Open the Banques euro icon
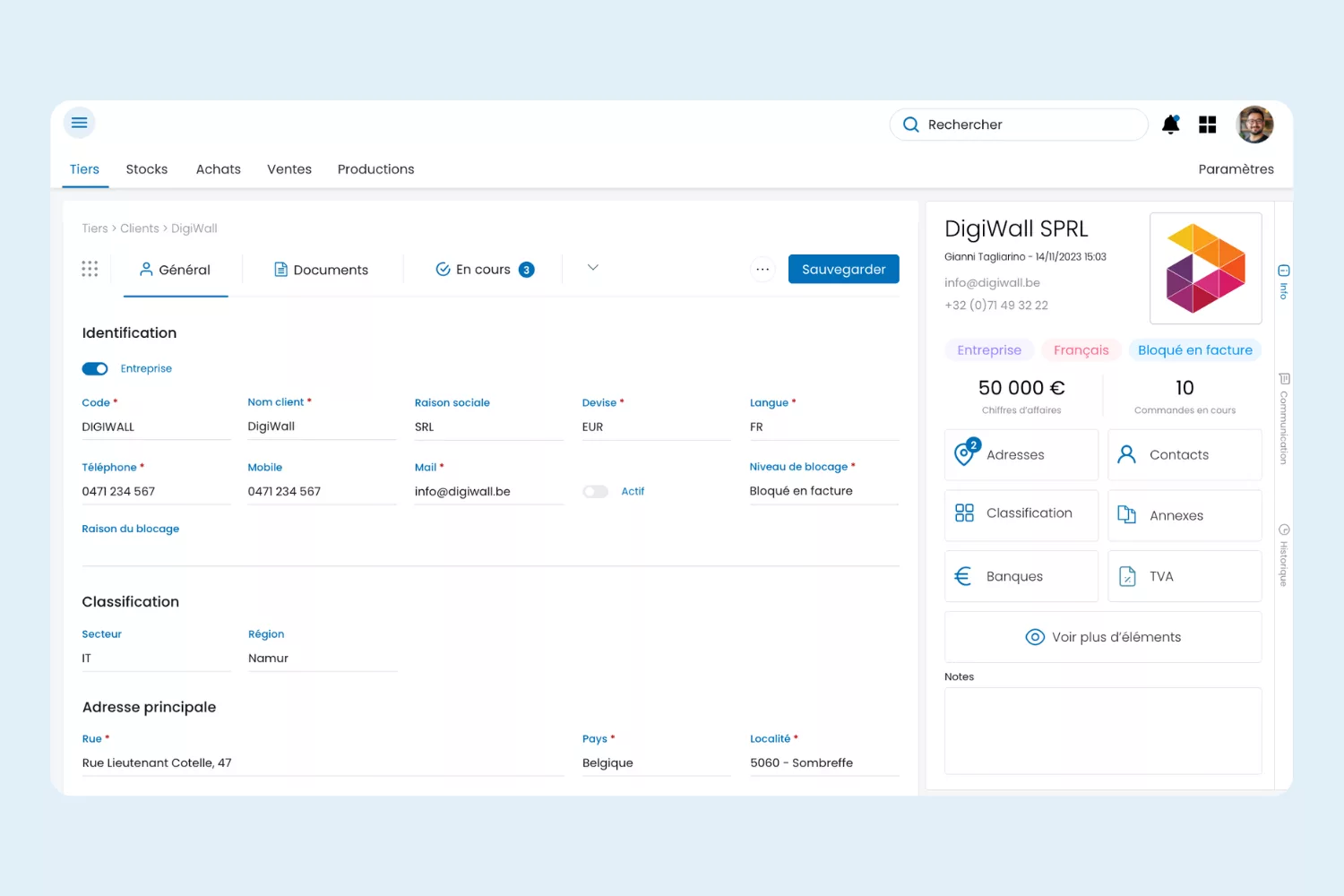Image resolution: width=1344 pixels, height=896 pixels. (963, 575)
